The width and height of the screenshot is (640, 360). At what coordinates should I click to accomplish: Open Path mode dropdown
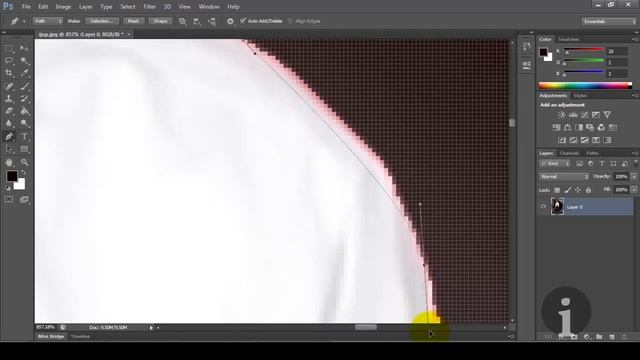pos(48,21)
